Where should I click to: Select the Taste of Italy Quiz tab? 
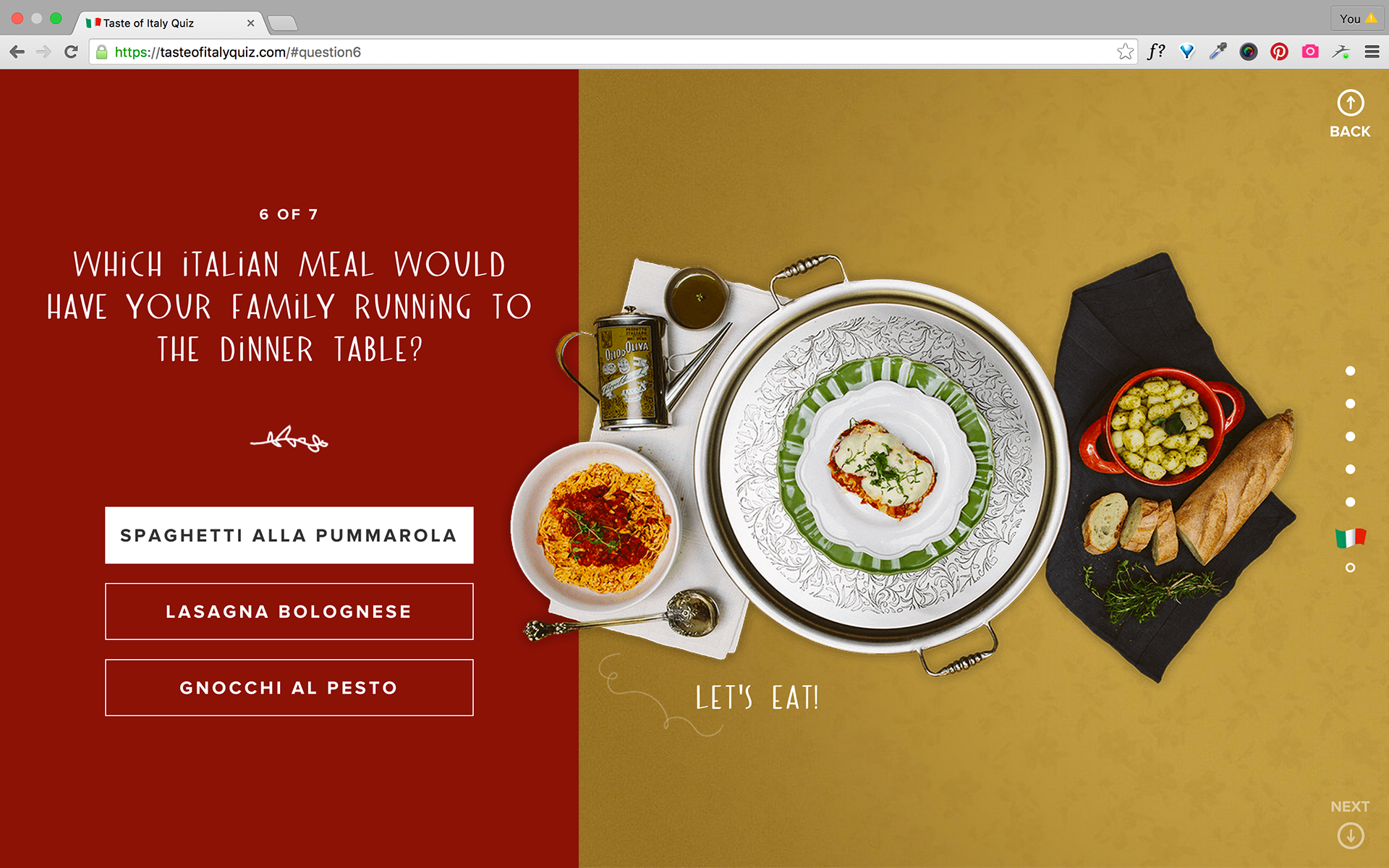168,23
